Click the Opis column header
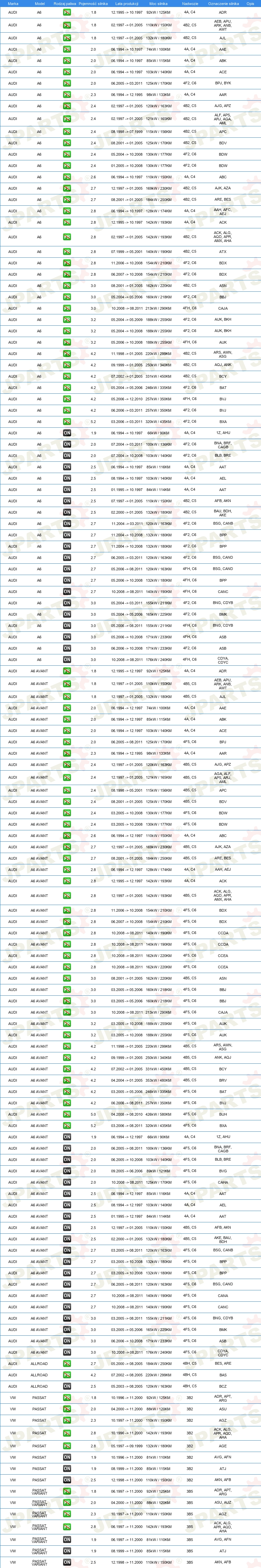The width and height of the screenshot is (261, 1568). 250,4
